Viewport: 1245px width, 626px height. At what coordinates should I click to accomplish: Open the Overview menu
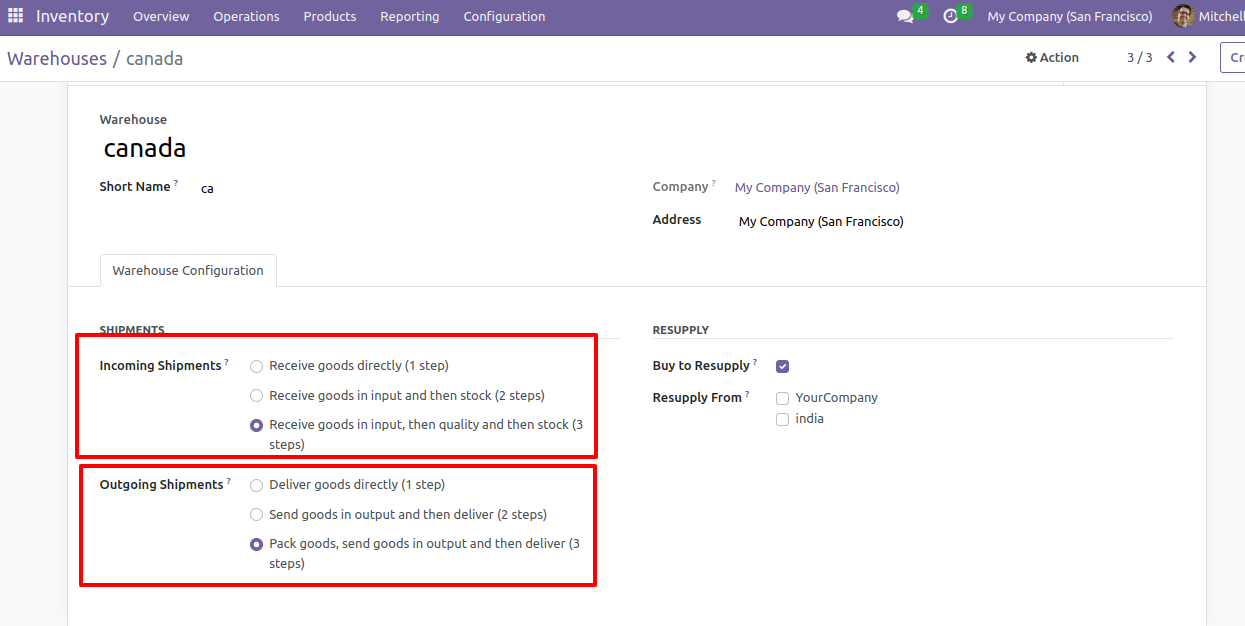[x=161, y=17]
